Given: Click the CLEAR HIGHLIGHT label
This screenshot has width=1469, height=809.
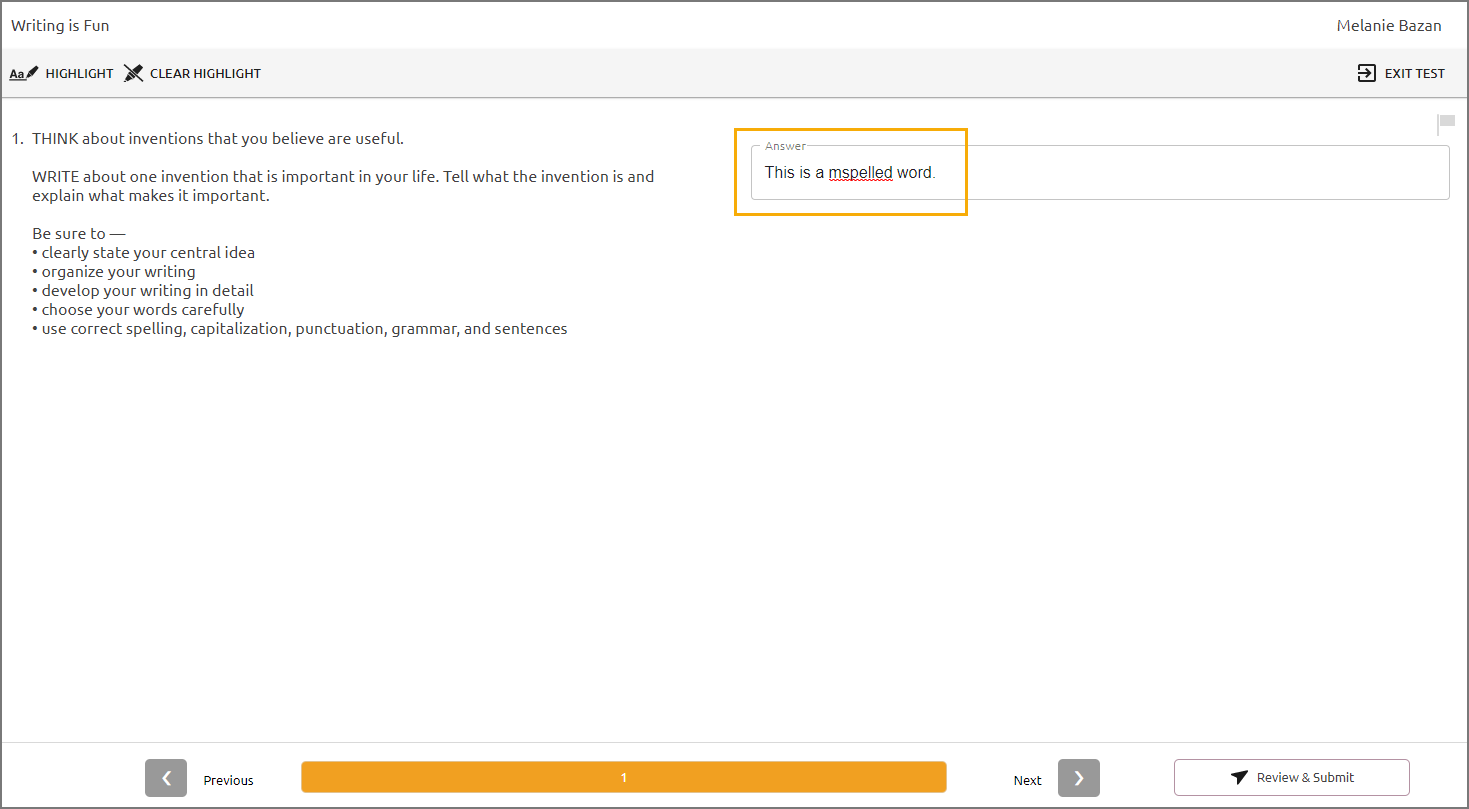Looking at the screenshot, I should point(205,74).
